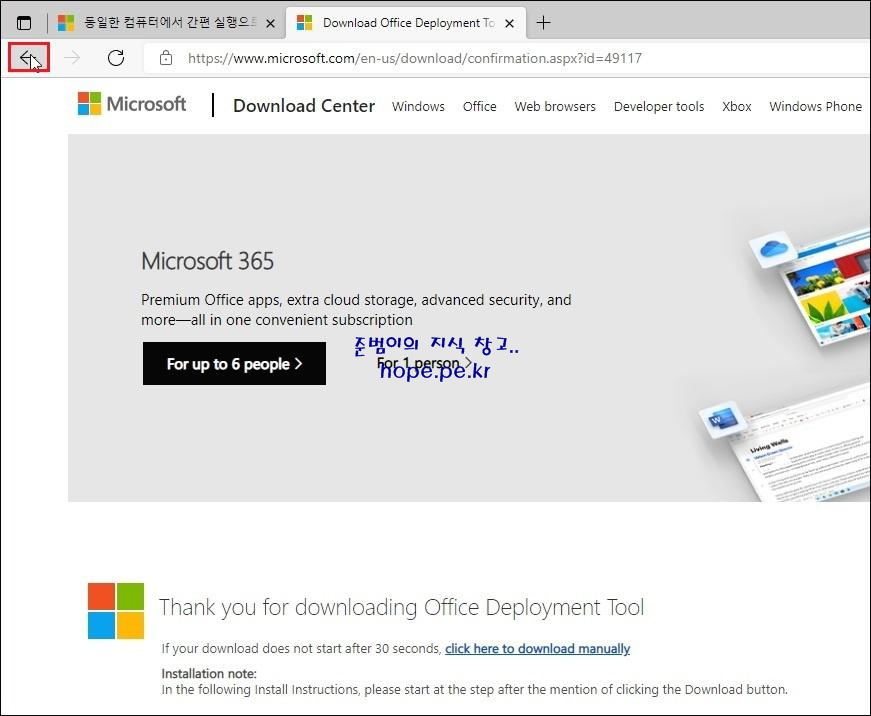Close the Download Office Deployment Tool tab
871x716 pixels.
pyautogui.click(x=509, y=23)
